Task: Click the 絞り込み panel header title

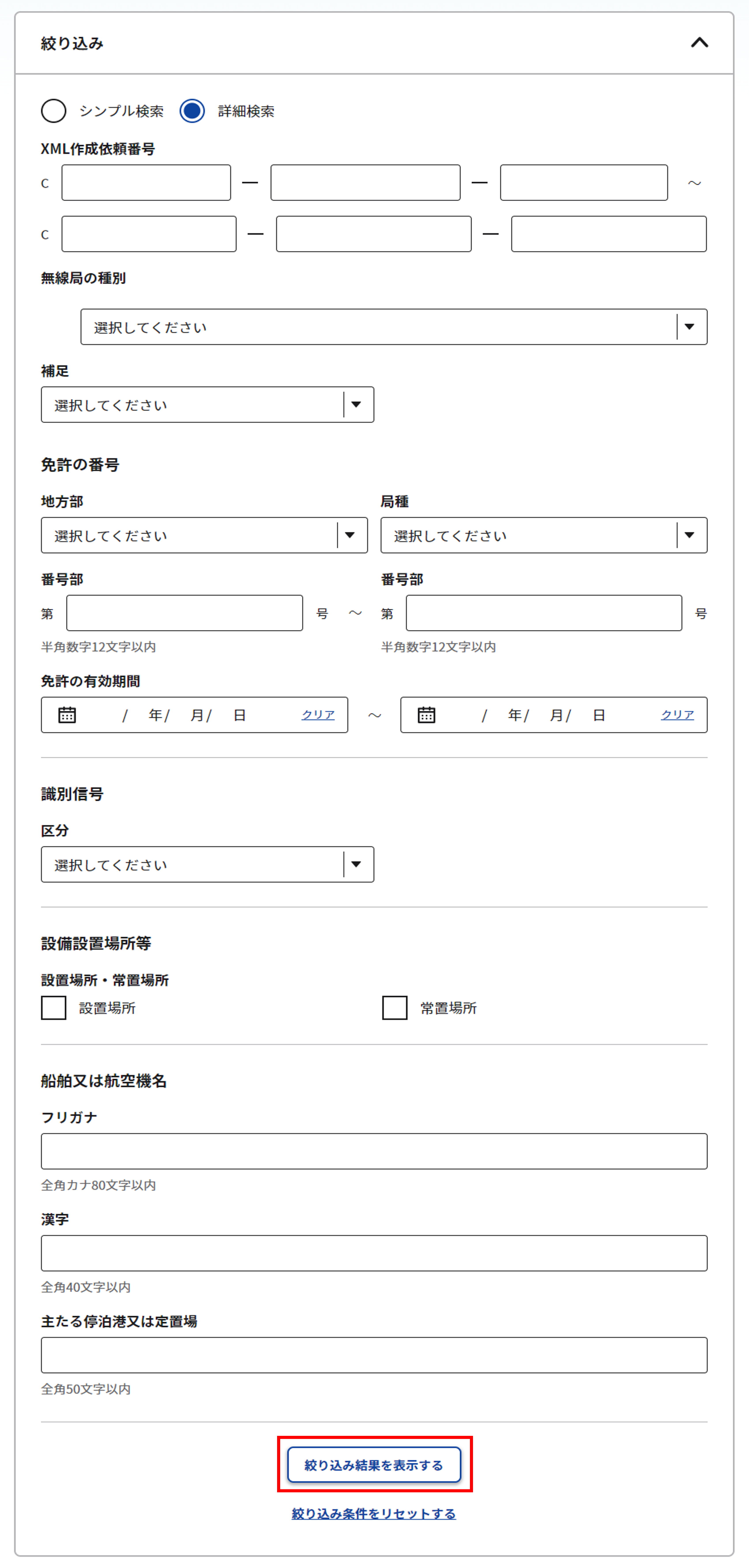Action: click(72, 43)
